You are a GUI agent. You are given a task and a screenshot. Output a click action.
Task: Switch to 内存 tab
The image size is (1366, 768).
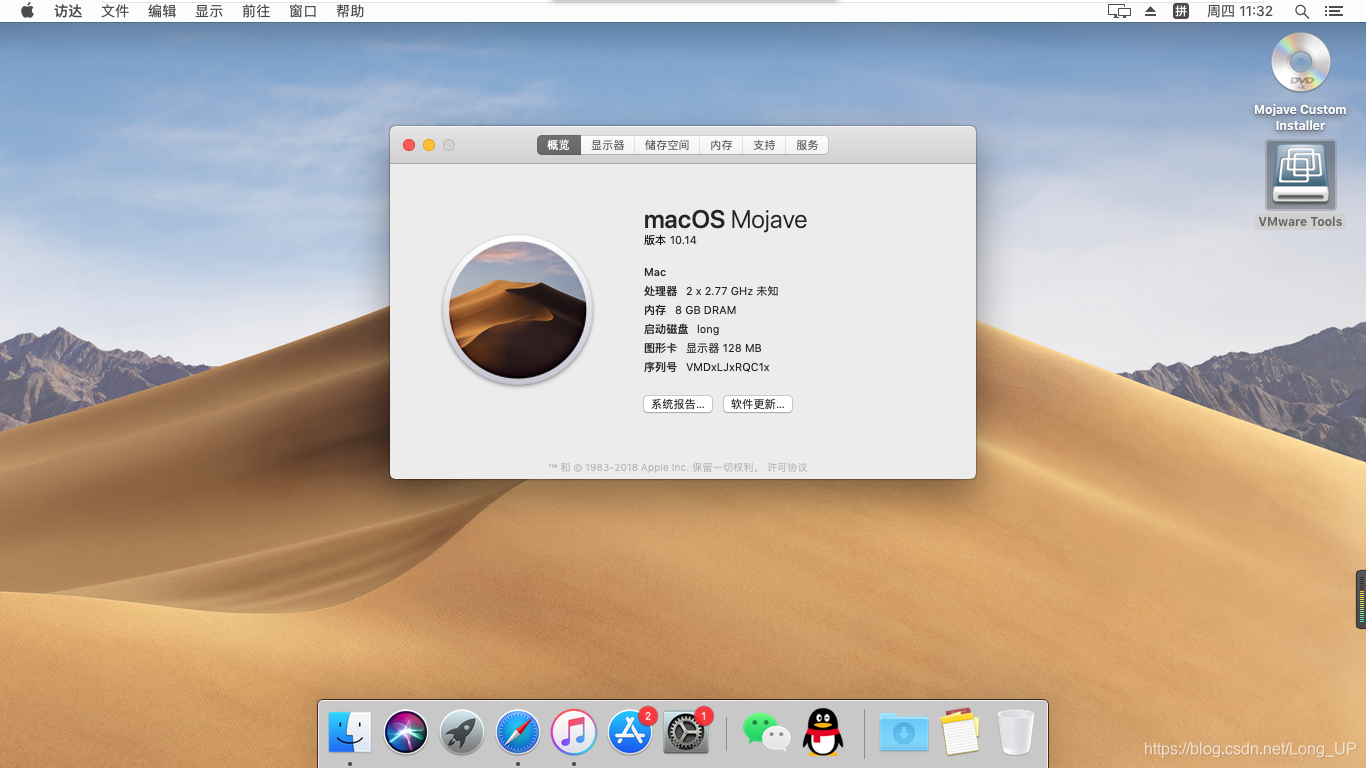point(721,145)
